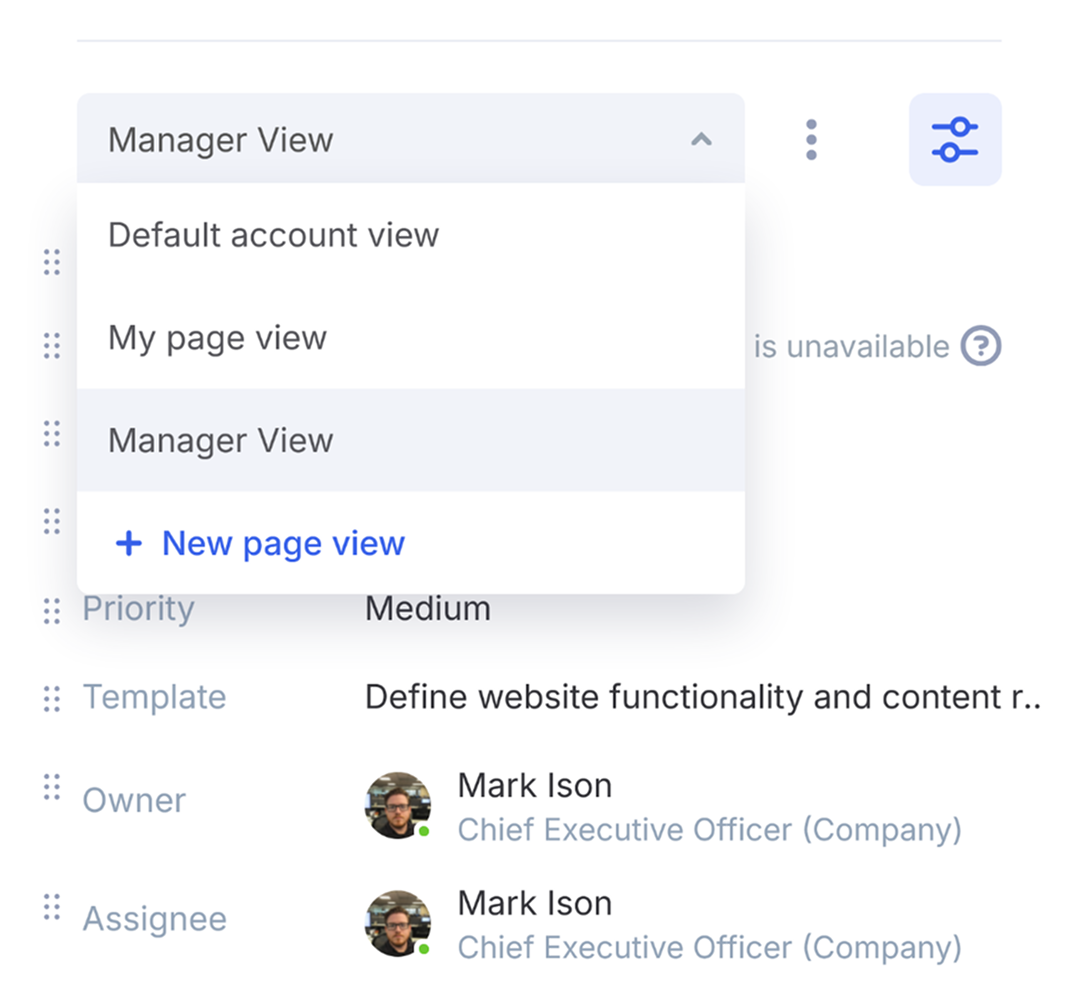Viewport: 1085px width, 986px height.
Task: Choose Manager View from the list
Action: [x=220, y=441]
